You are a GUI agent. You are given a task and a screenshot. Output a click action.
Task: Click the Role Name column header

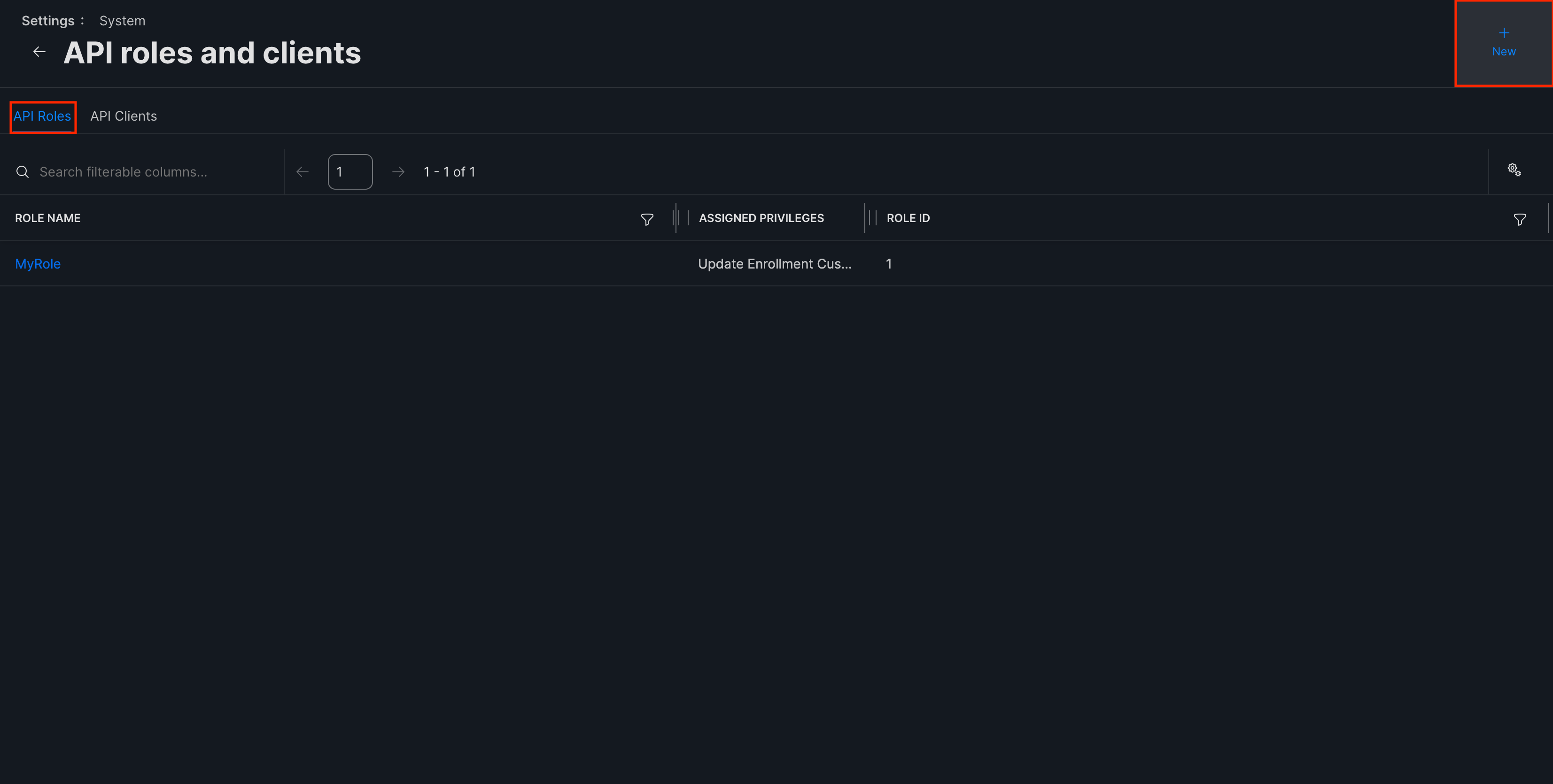[47, 218]
